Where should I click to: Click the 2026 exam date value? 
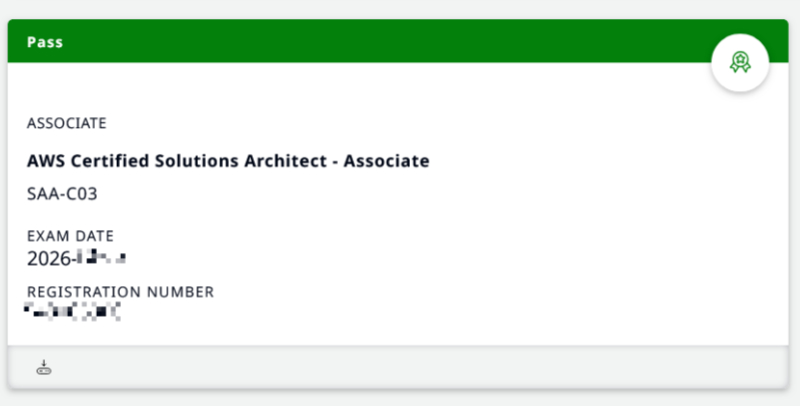coord(77,259)
